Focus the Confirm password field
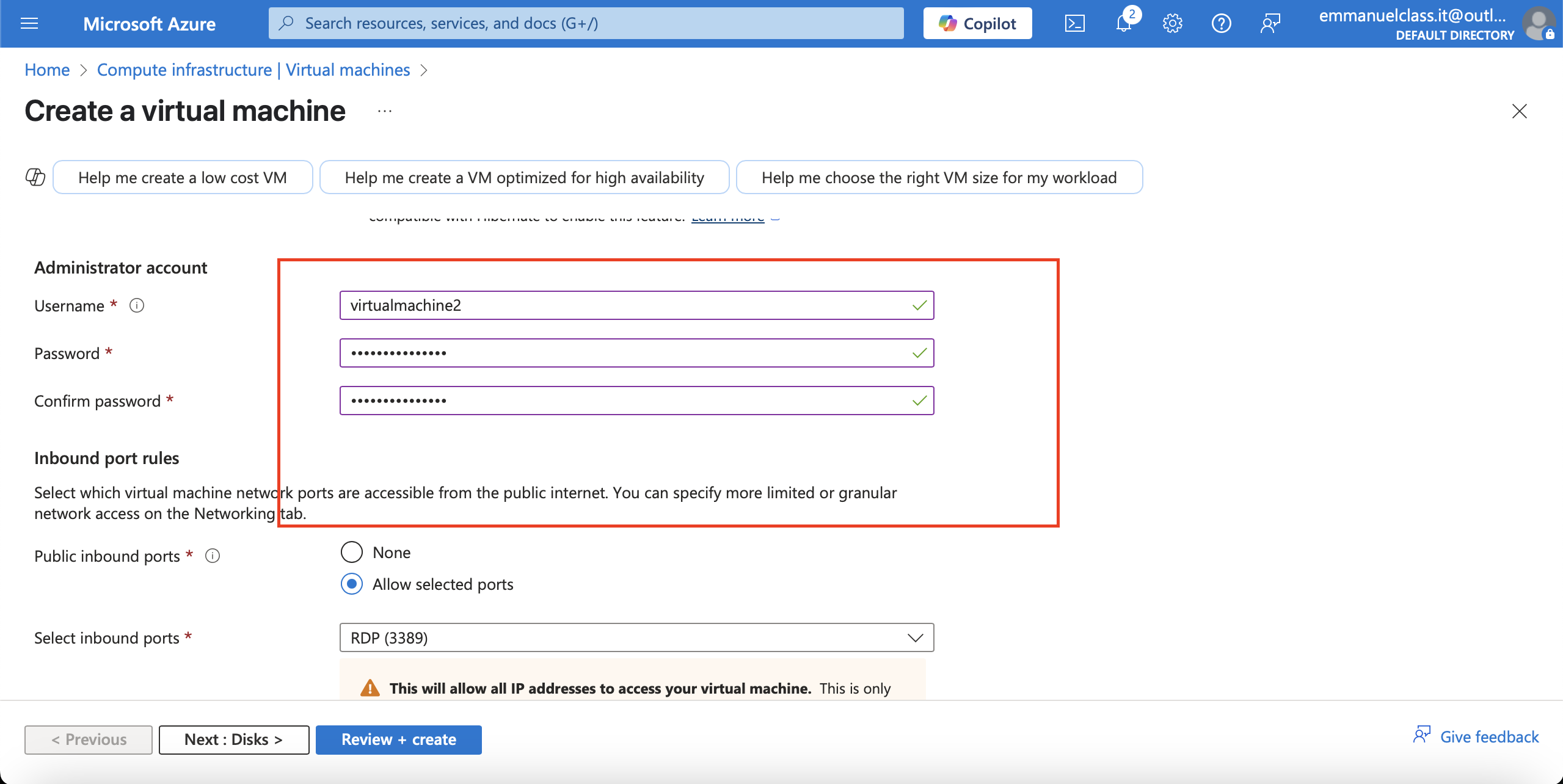 (x=636, y=401)
